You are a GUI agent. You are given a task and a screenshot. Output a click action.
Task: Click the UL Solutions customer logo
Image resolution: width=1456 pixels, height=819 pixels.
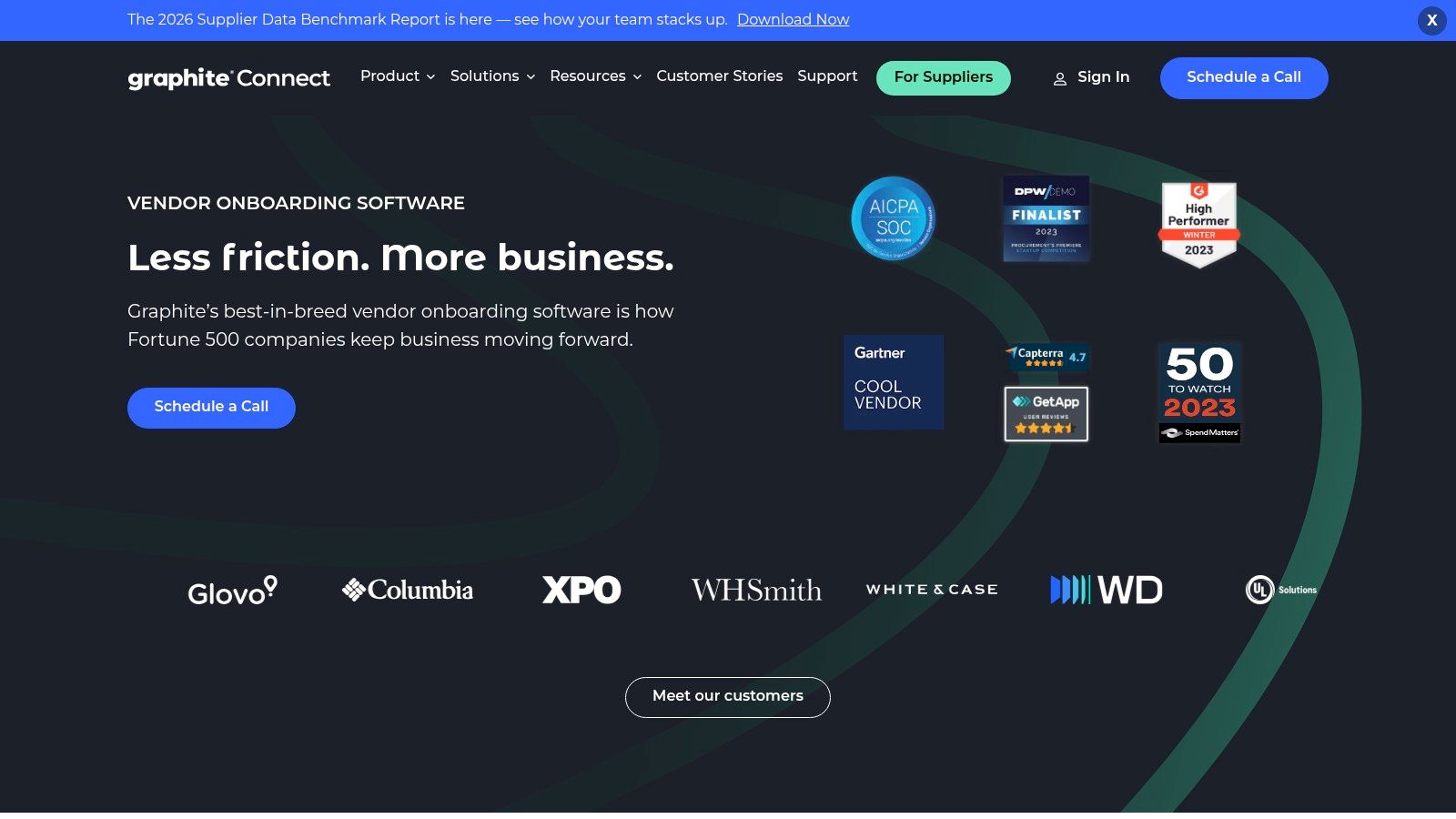point(1281,590)
